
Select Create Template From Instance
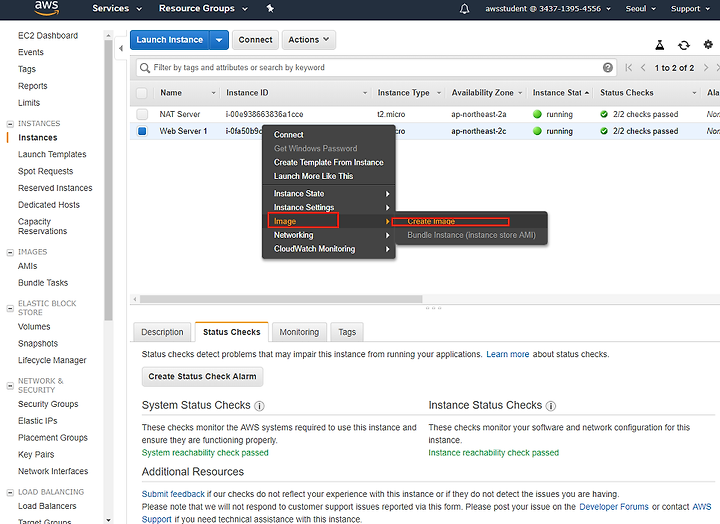pos(328,163)
